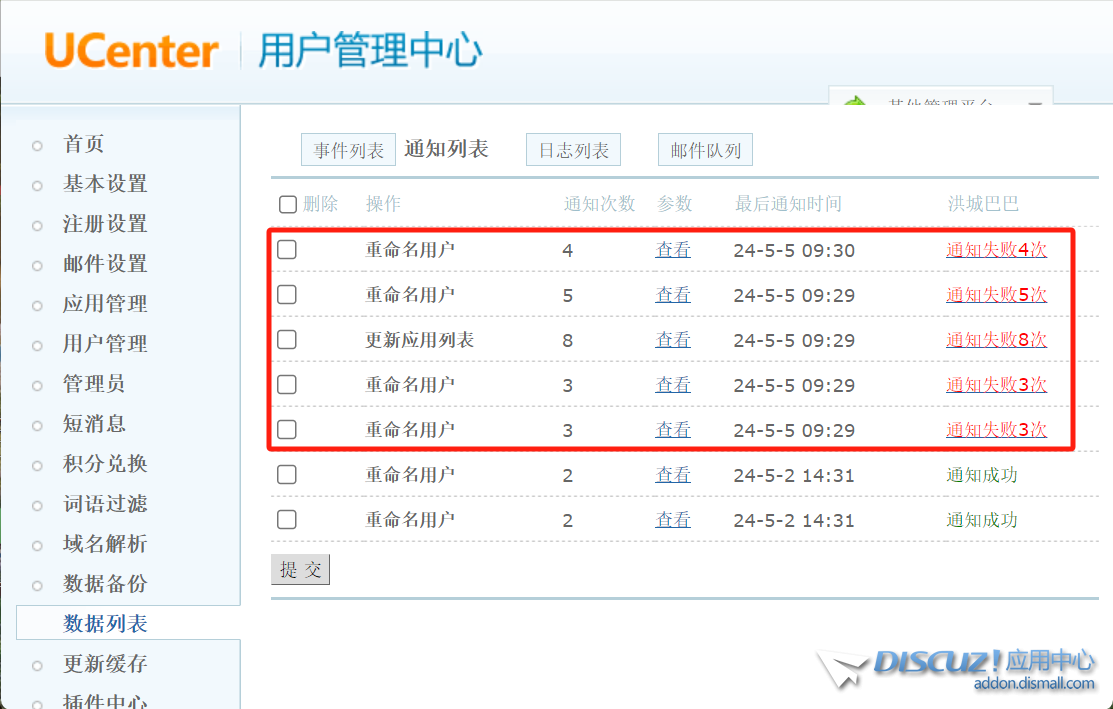Switch to the 邮件队列 tab
The image size is (1113, 709).
705,148
